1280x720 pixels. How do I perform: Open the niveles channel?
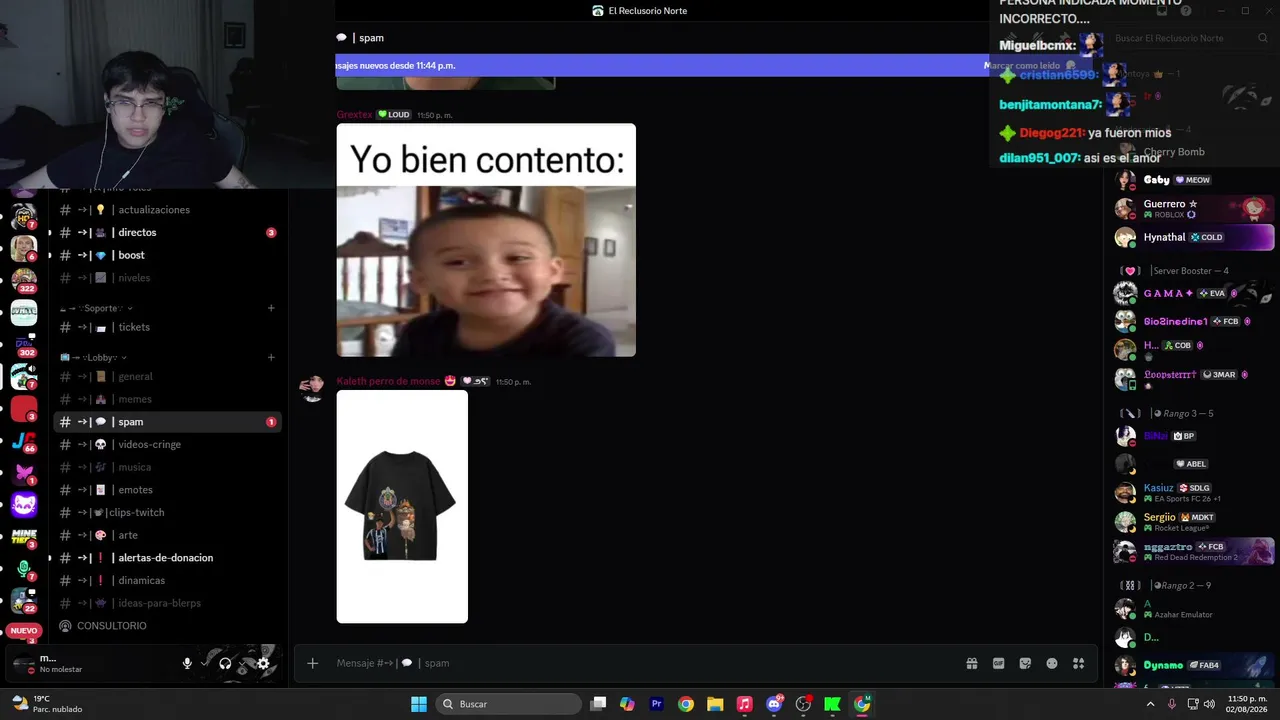(167, 278)
